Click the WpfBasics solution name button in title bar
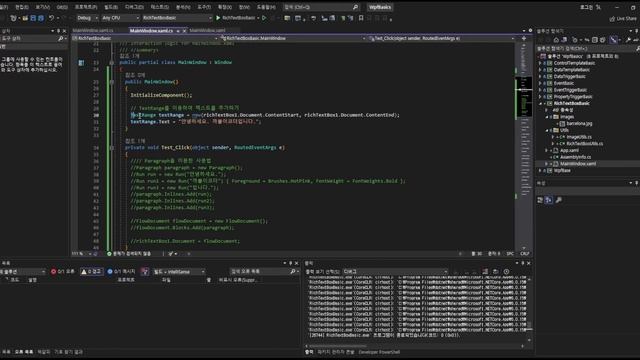Image resolution: width=640 pixels, height=360 pixels. (x=380, y=7)
